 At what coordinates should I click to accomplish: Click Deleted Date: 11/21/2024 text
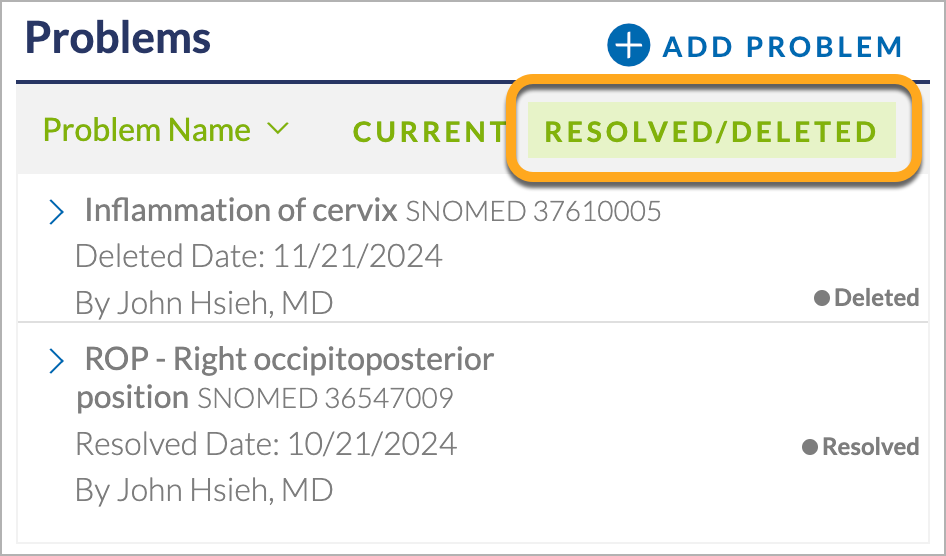click(x=259, y=256)
